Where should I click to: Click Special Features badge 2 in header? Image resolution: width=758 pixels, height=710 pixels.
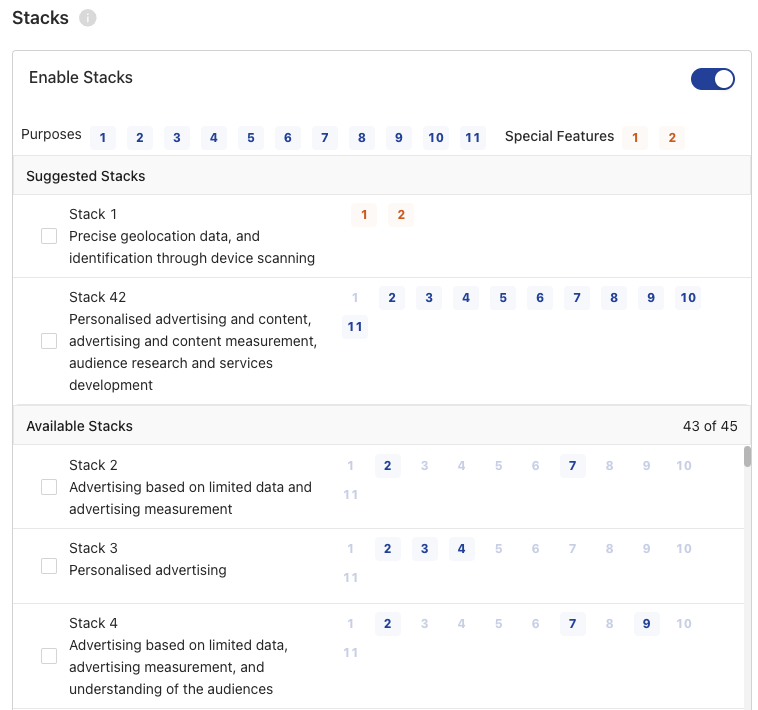pos(672,138)
